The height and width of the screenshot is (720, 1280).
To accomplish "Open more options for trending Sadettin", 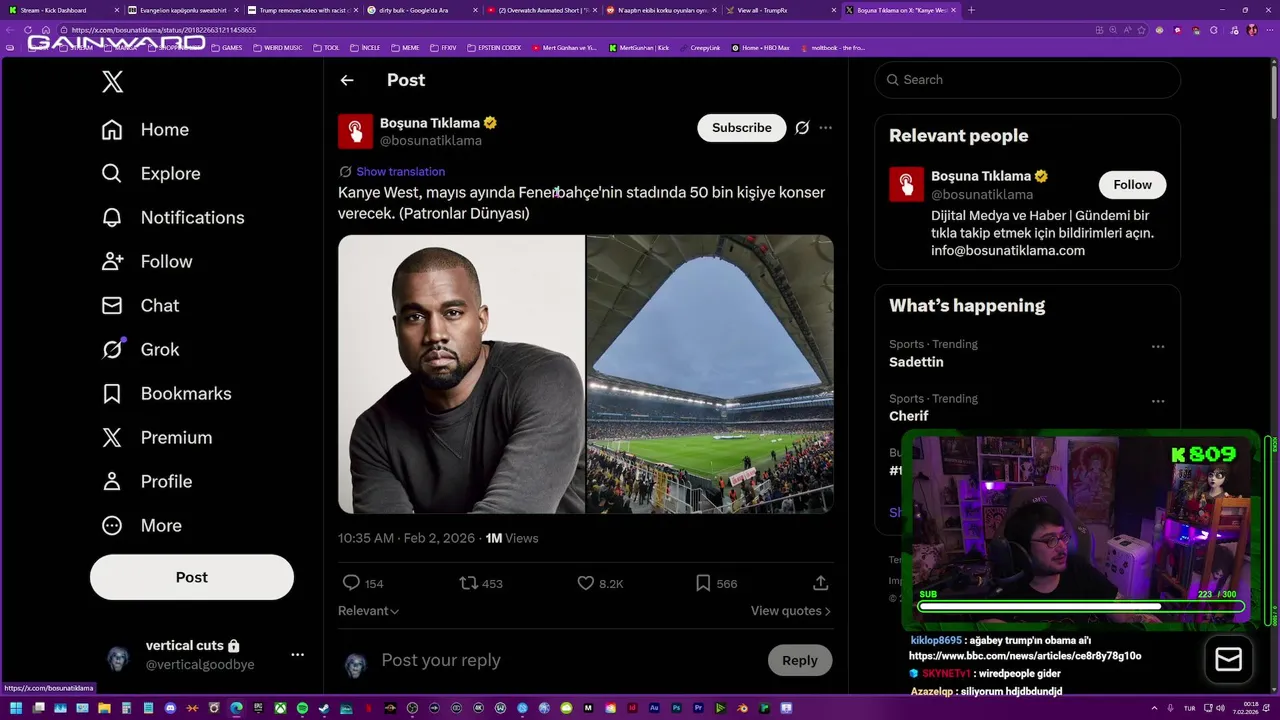I will [1158, 347].
